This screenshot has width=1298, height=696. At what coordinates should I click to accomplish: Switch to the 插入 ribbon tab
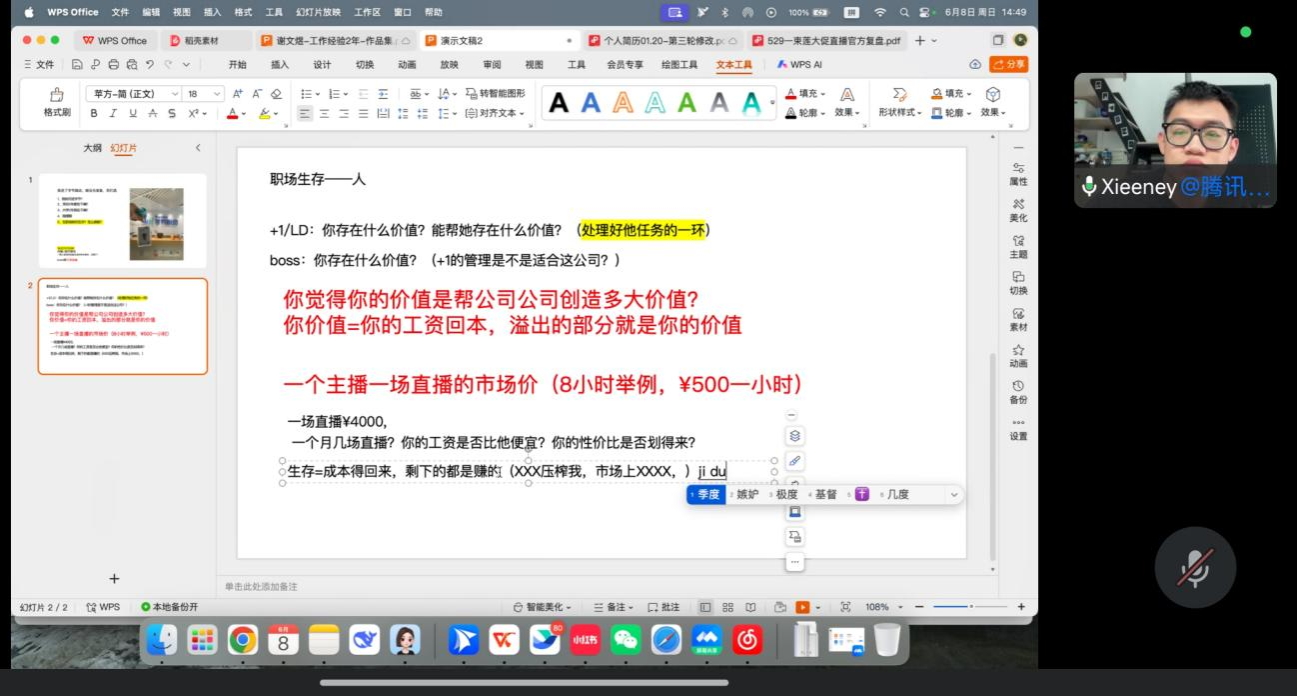(279, 65)
